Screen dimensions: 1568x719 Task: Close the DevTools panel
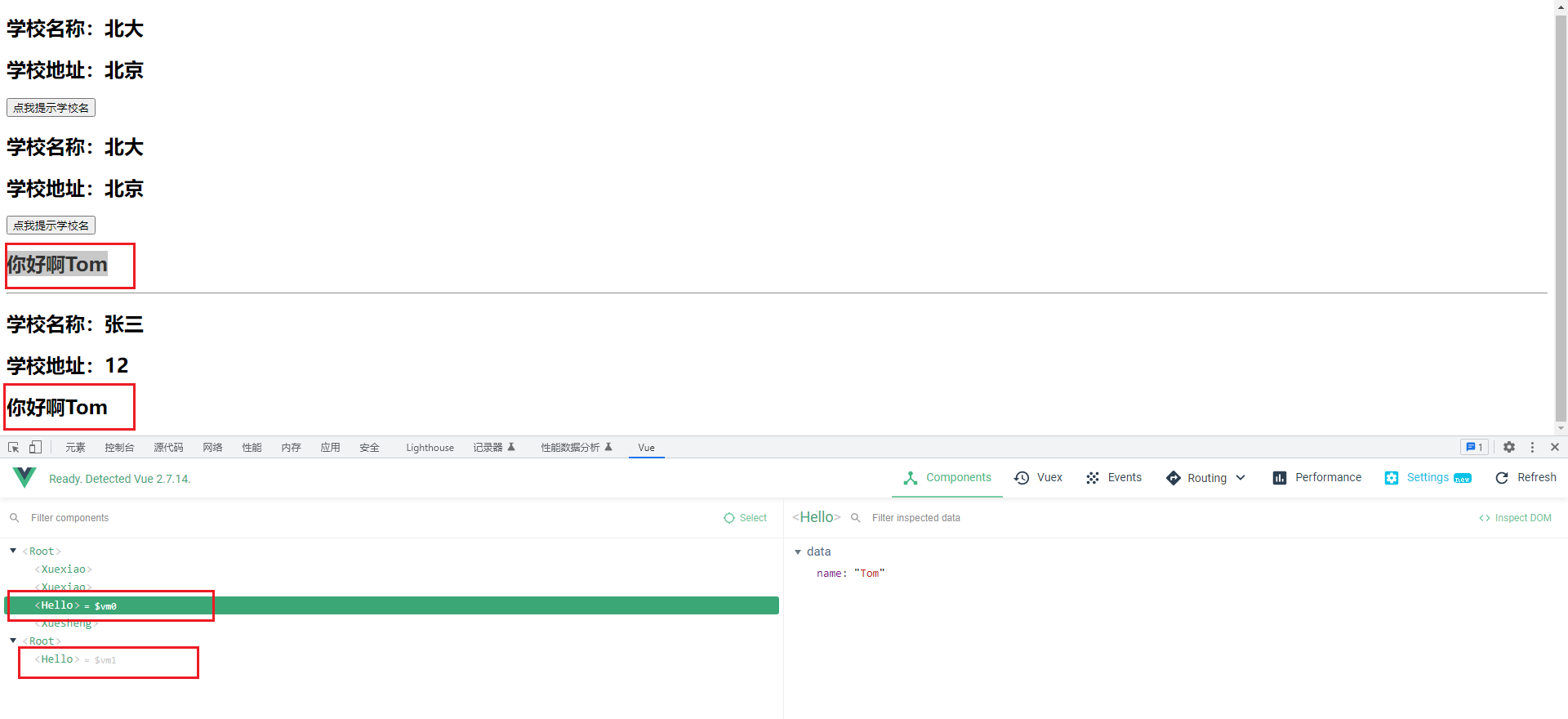(1555, 447)
